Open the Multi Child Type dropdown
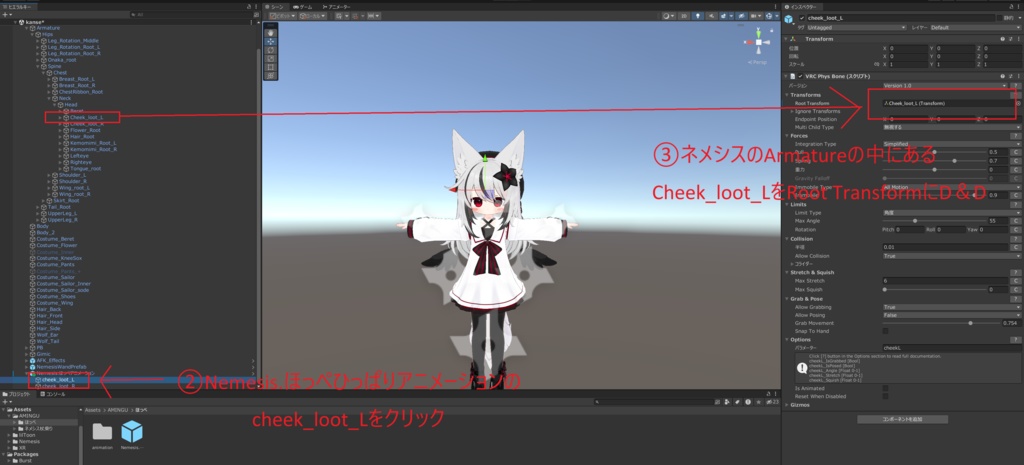Viewport: 1024px width, 465px height. click(x=952, y=127)
